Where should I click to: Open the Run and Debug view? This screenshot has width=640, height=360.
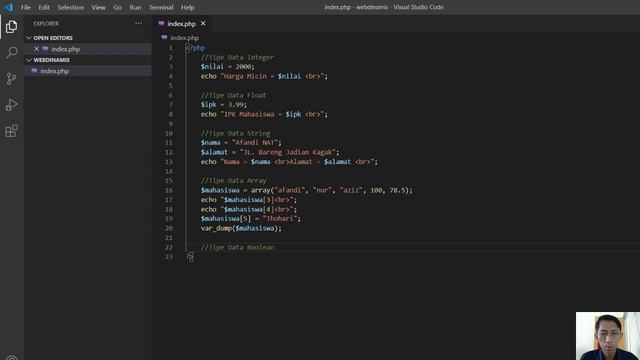tap(11, 105)
